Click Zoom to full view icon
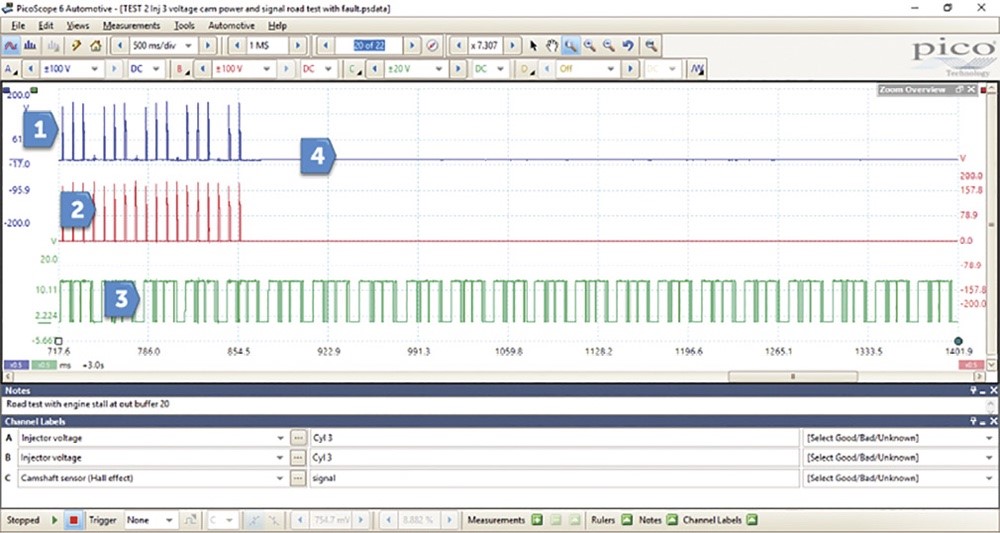 651,46
